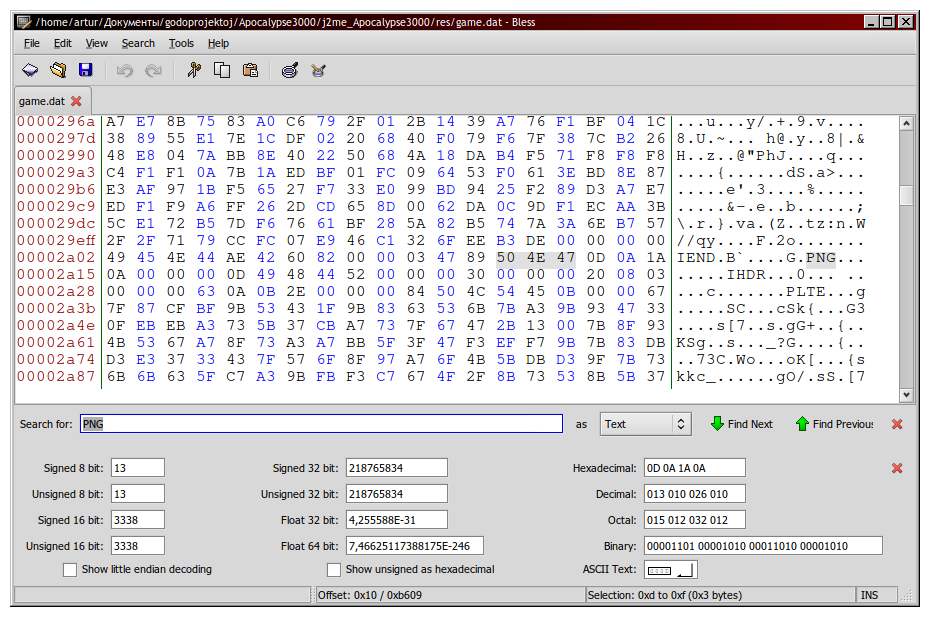Click the scrollbar up arrow in the hex view
This screenshot has height=617, width=930.
click(906, 123)
